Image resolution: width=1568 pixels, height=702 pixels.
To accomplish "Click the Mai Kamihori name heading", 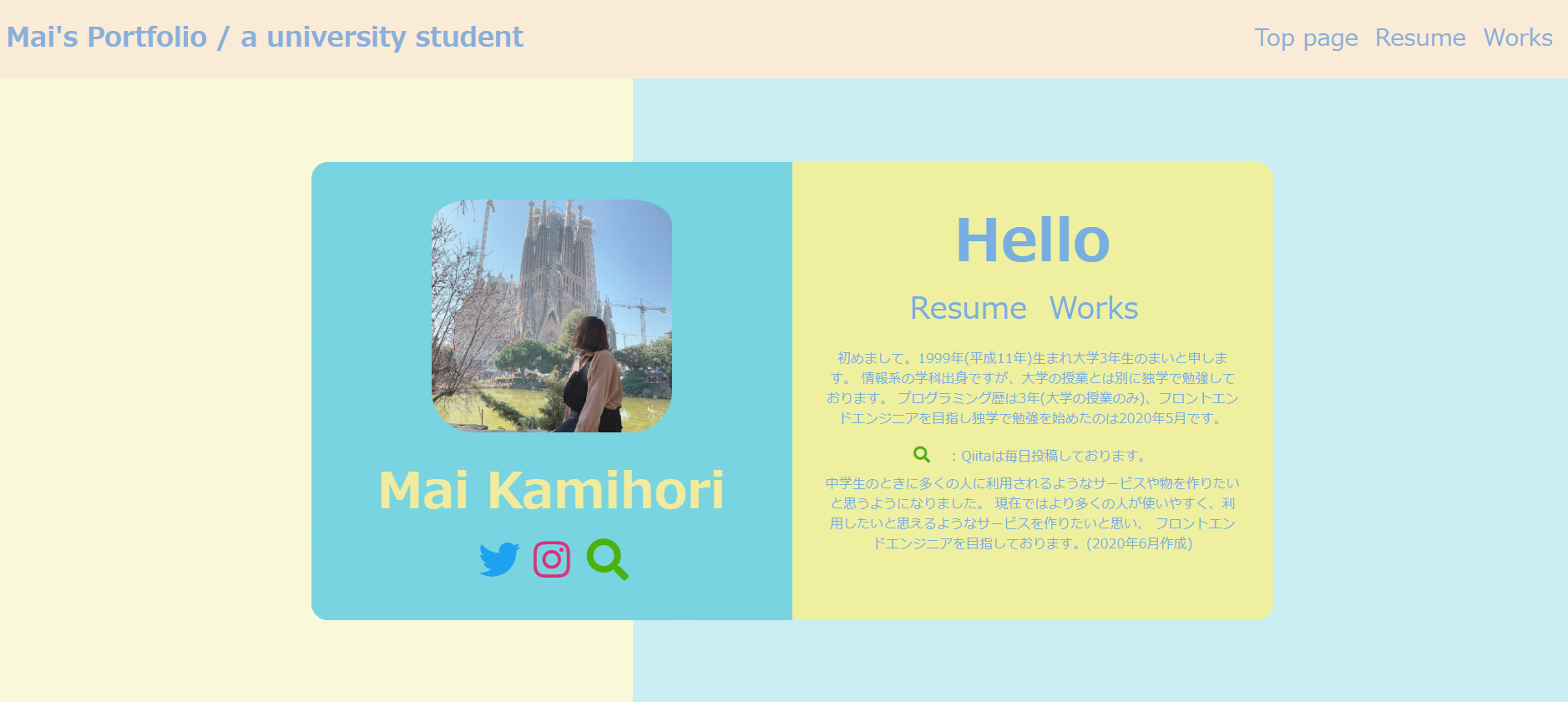I will tap(552, 489).
